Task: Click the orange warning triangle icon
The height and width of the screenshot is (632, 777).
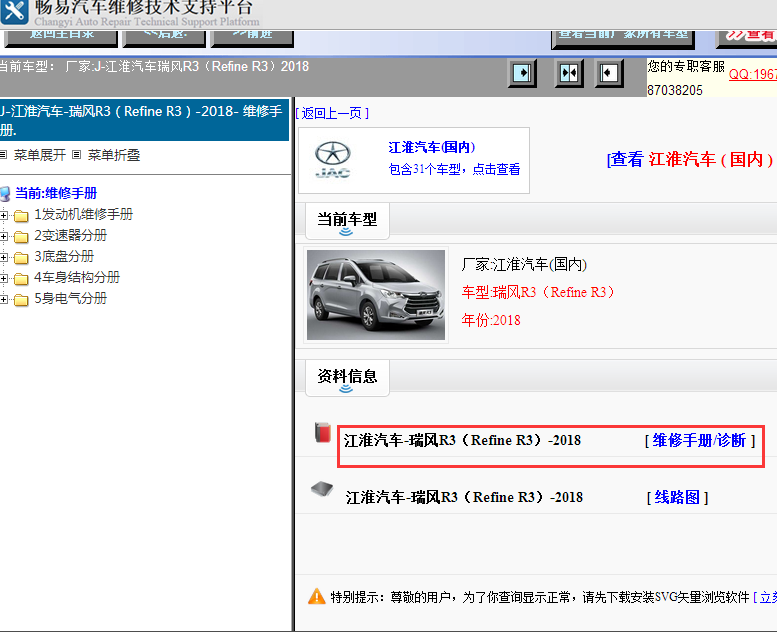Action: pos(317,596)
